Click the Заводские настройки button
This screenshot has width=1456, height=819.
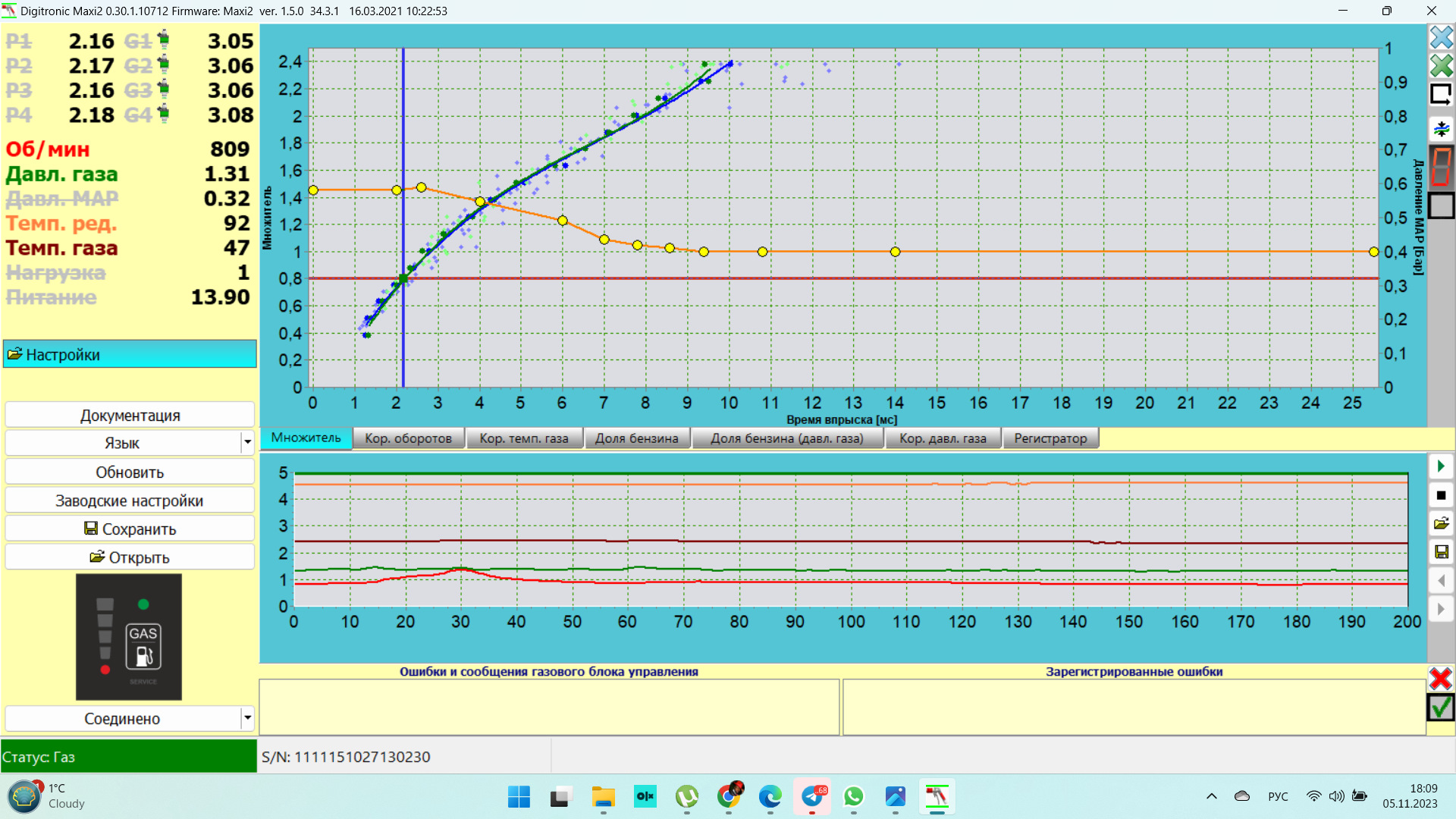(130, 500)
